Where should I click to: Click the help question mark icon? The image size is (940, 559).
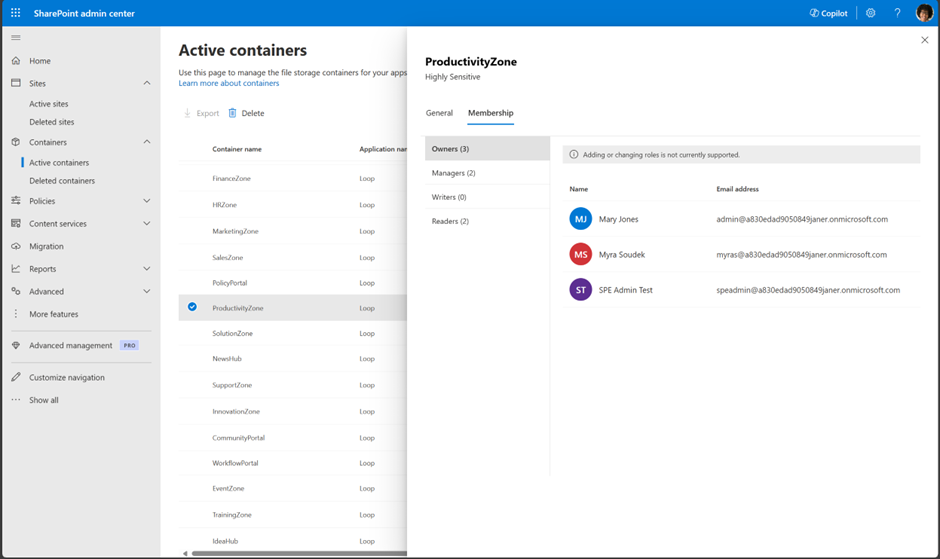[x=897, y=13]
